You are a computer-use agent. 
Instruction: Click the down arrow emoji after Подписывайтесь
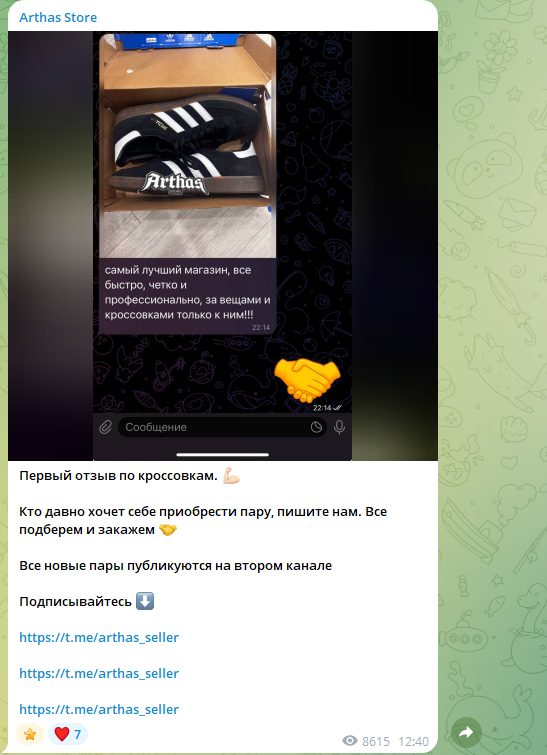point(145,601)
